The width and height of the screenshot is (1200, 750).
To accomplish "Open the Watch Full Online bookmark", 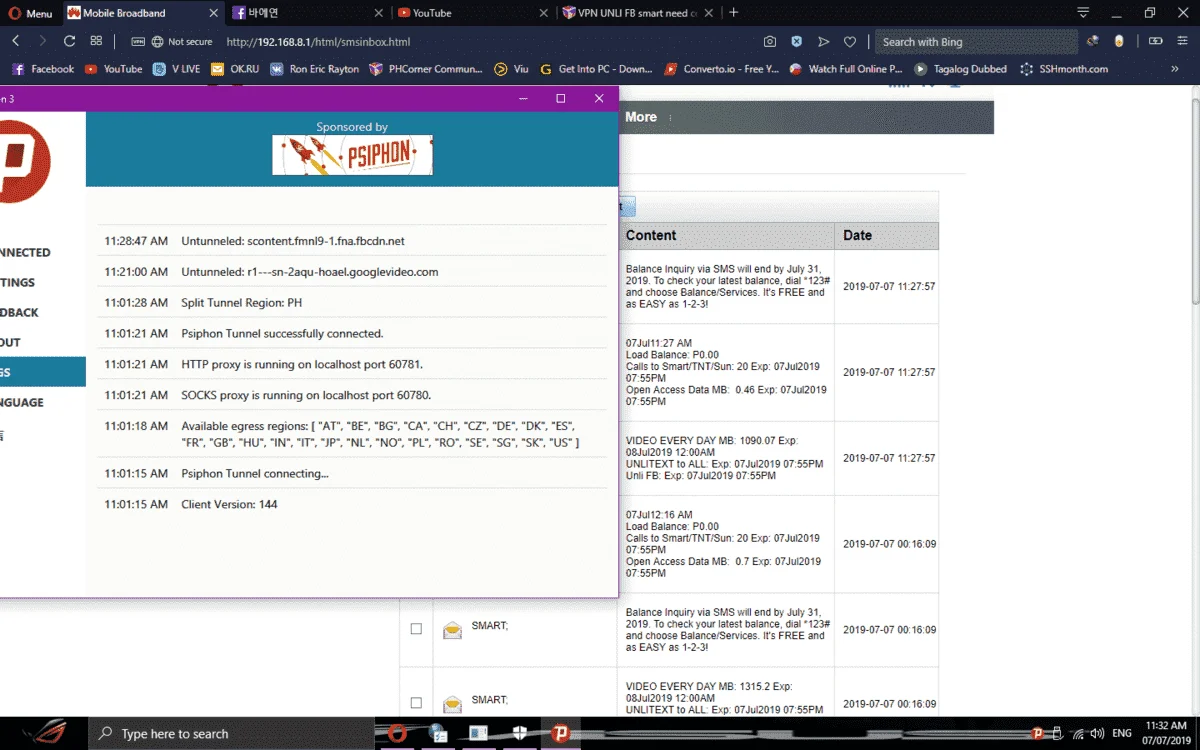I will point(845,69).
